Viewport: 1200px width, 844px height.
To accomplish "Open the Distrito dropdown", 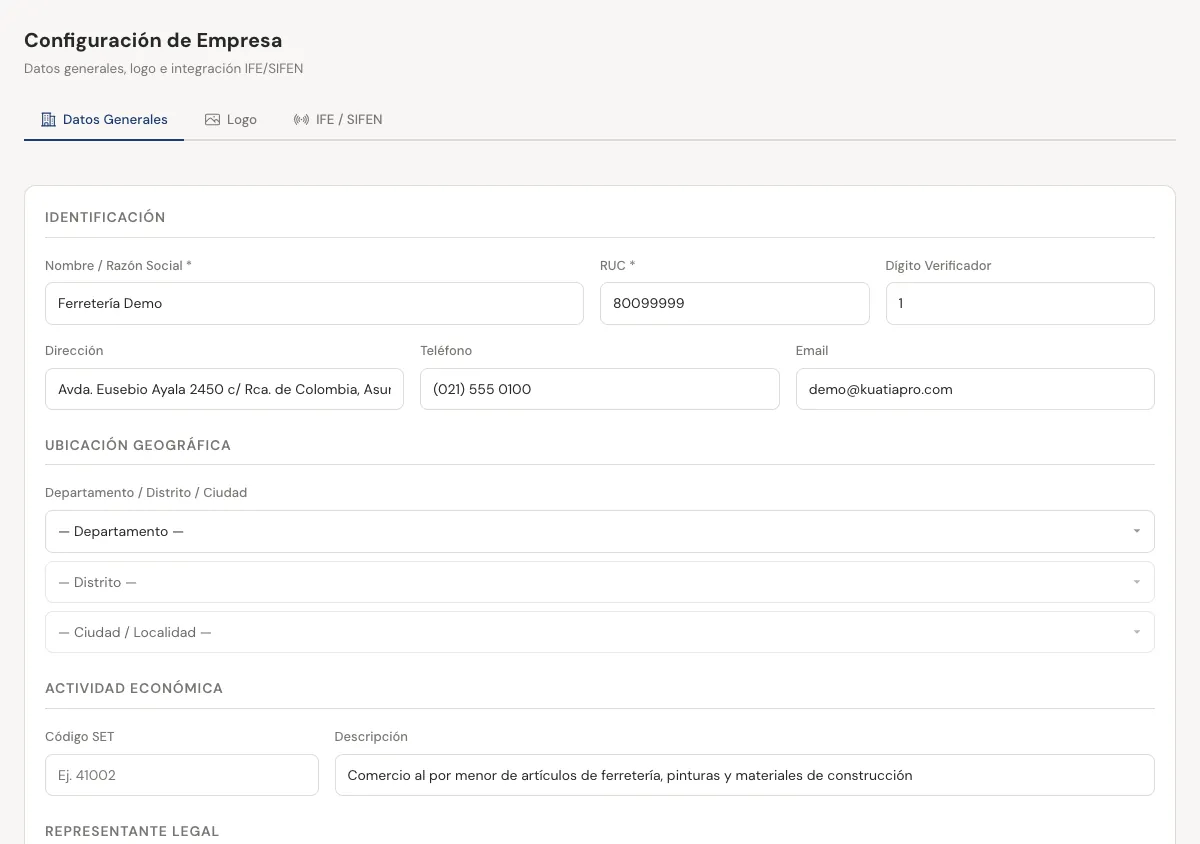I will [600, 582].
